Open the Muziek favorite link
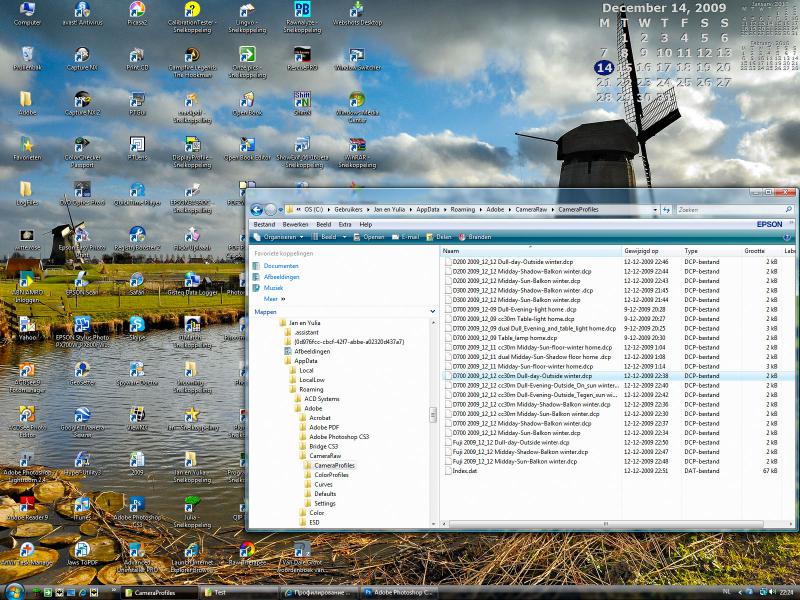 click(273, 288)
